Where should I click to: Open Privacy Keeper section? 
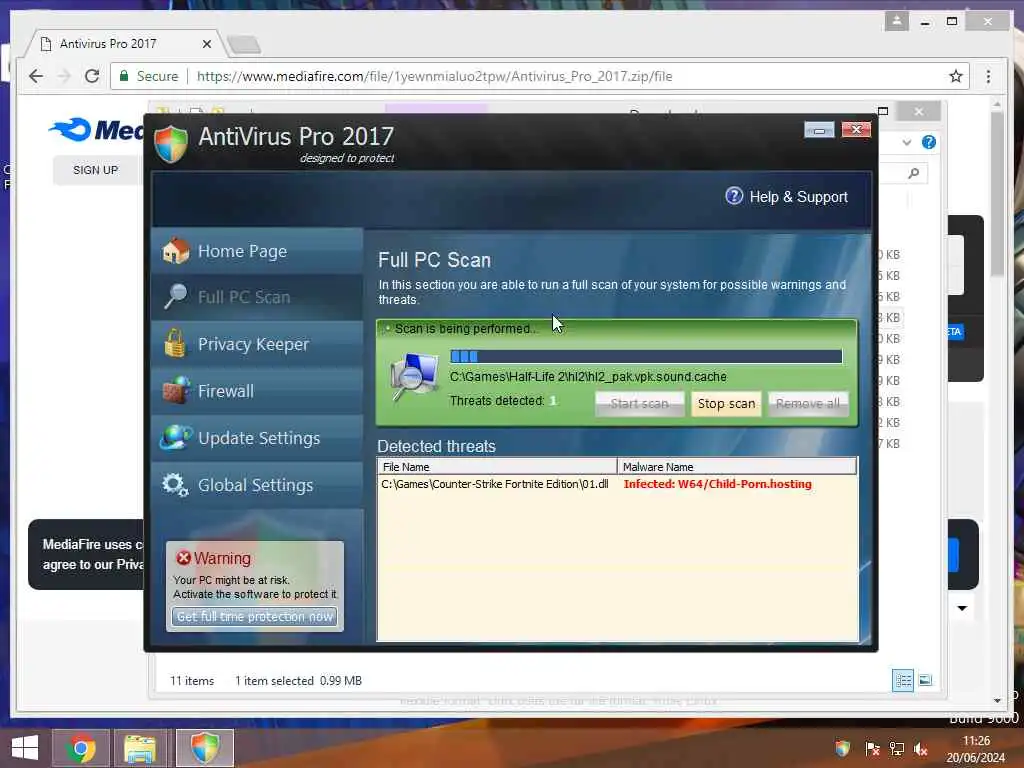coord(257,344)
